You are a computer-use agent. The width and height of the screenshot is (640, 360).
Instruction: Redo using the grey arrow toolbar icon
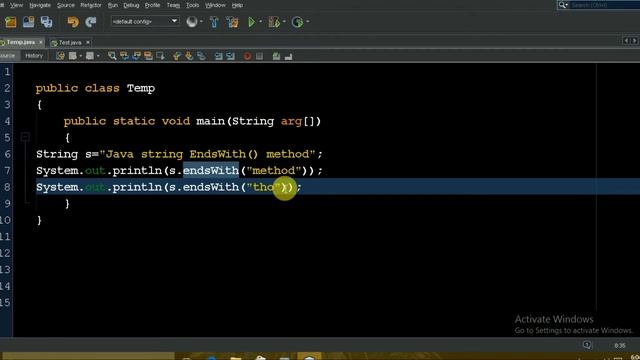pyautogui.click(x=91, y=22)
